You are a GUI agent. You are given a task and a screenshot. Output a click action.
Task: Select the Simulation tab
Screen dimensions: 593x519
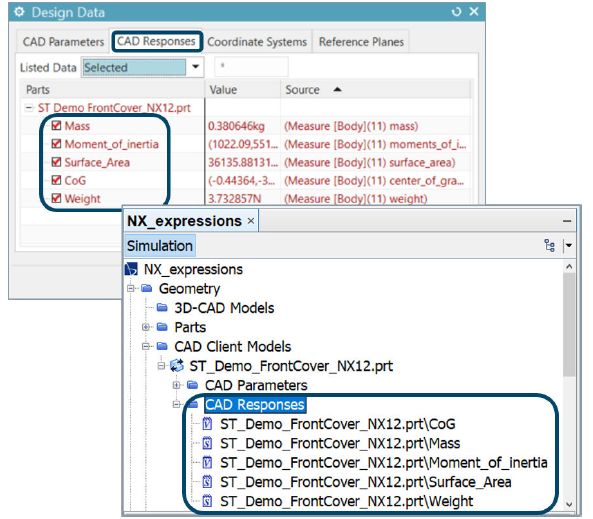click(160, 246)
